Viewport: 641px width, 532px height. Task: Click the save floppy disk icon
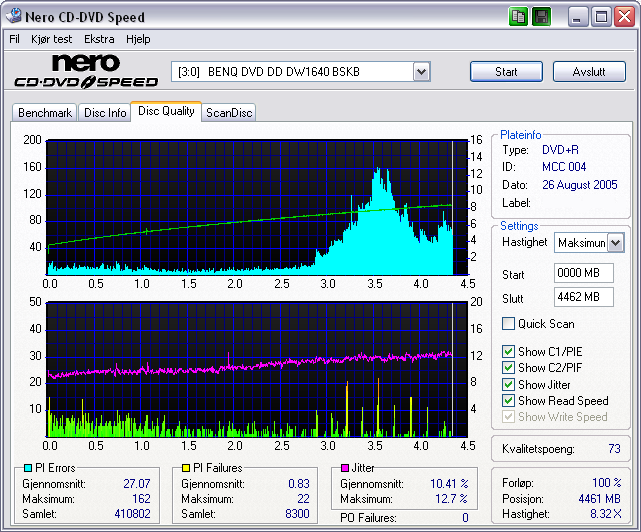542,17
